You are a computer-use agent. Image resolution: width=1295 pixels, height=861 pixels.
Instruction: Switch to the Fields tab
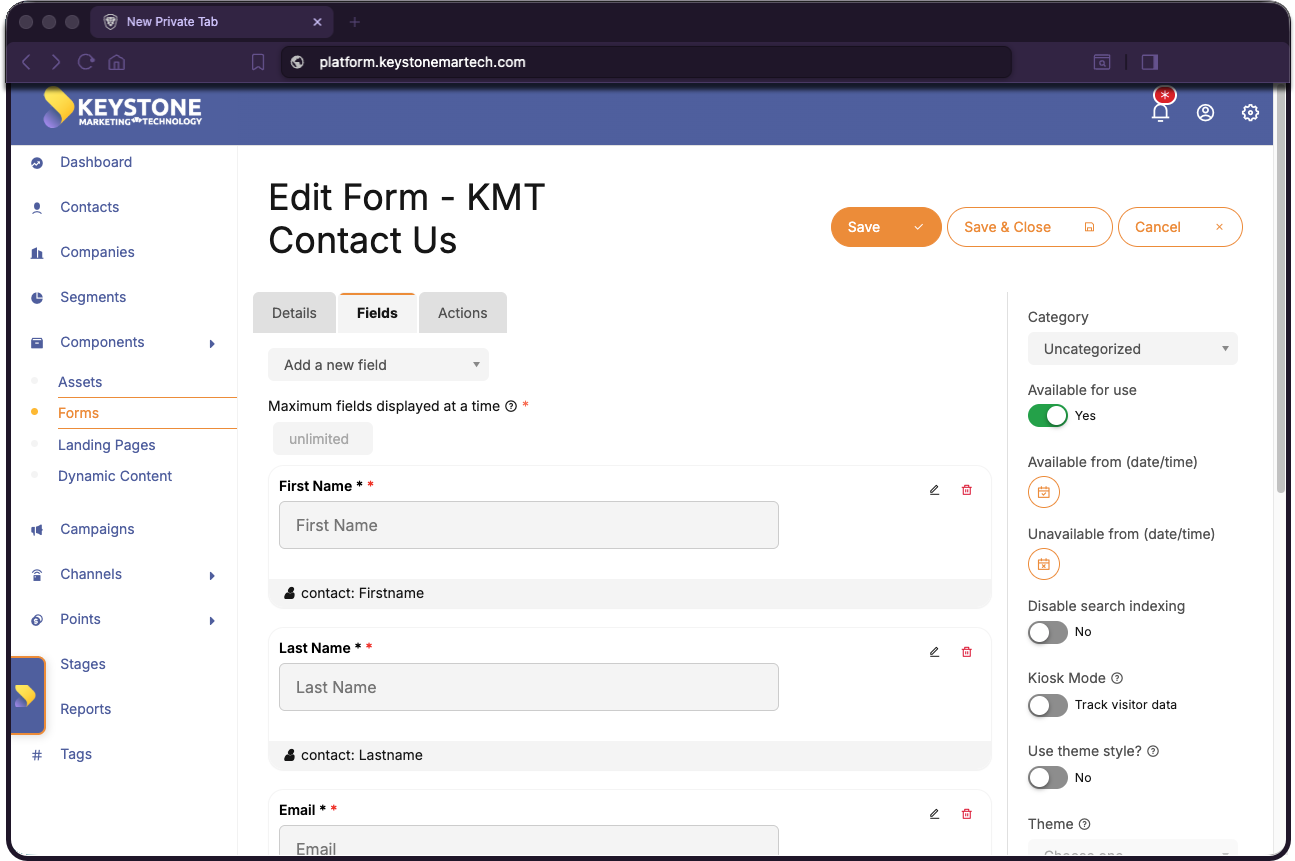[377, 313]
